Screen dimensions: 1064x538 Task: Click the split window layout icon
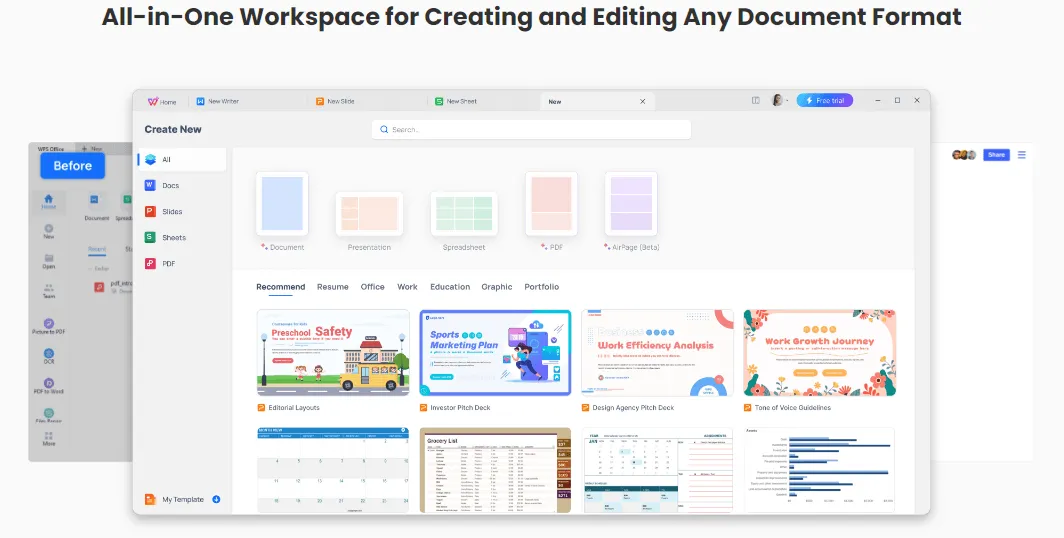pos(756,100)
